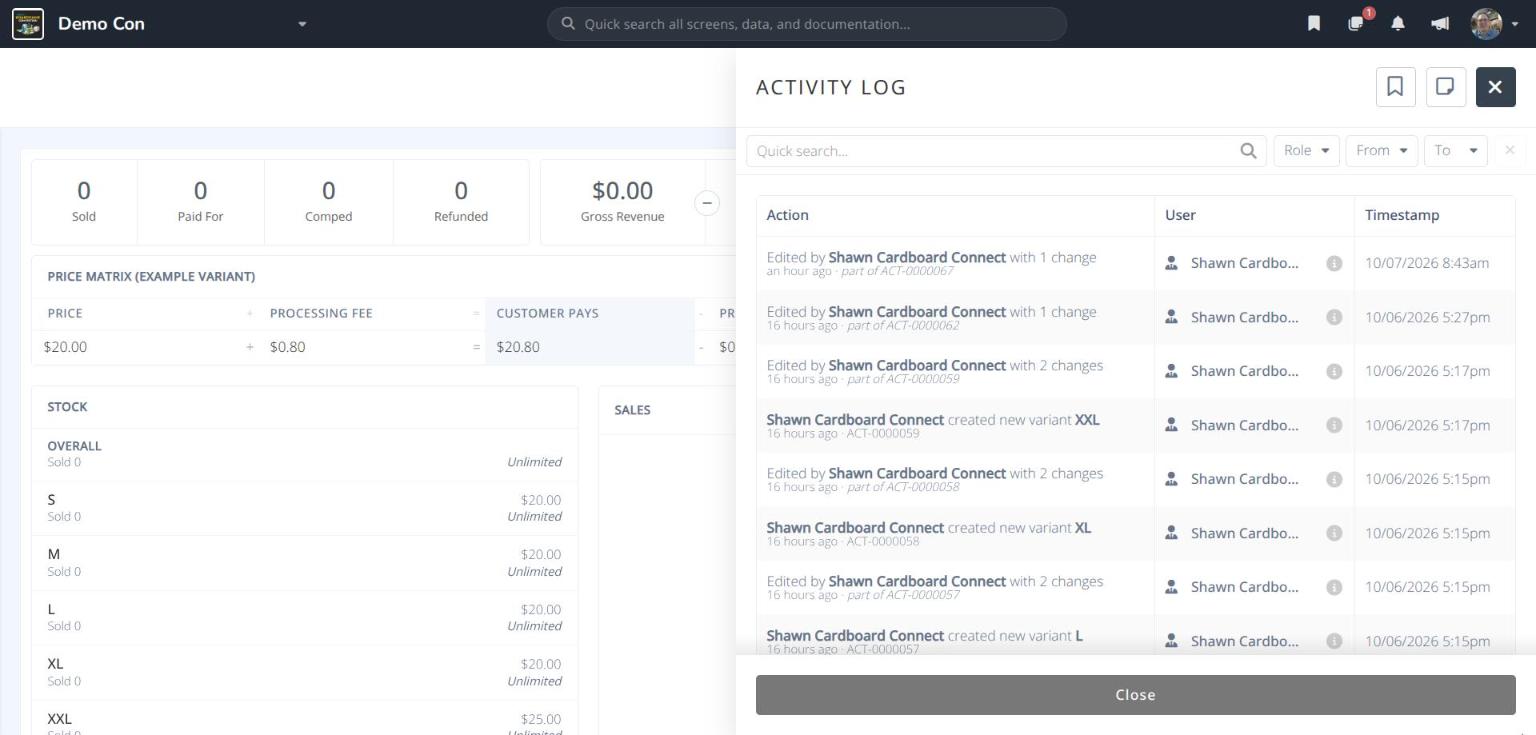Click the $20.80 customer pays value
The height and width of the screenshot is (735, 1536).
(x=518, y=347)
